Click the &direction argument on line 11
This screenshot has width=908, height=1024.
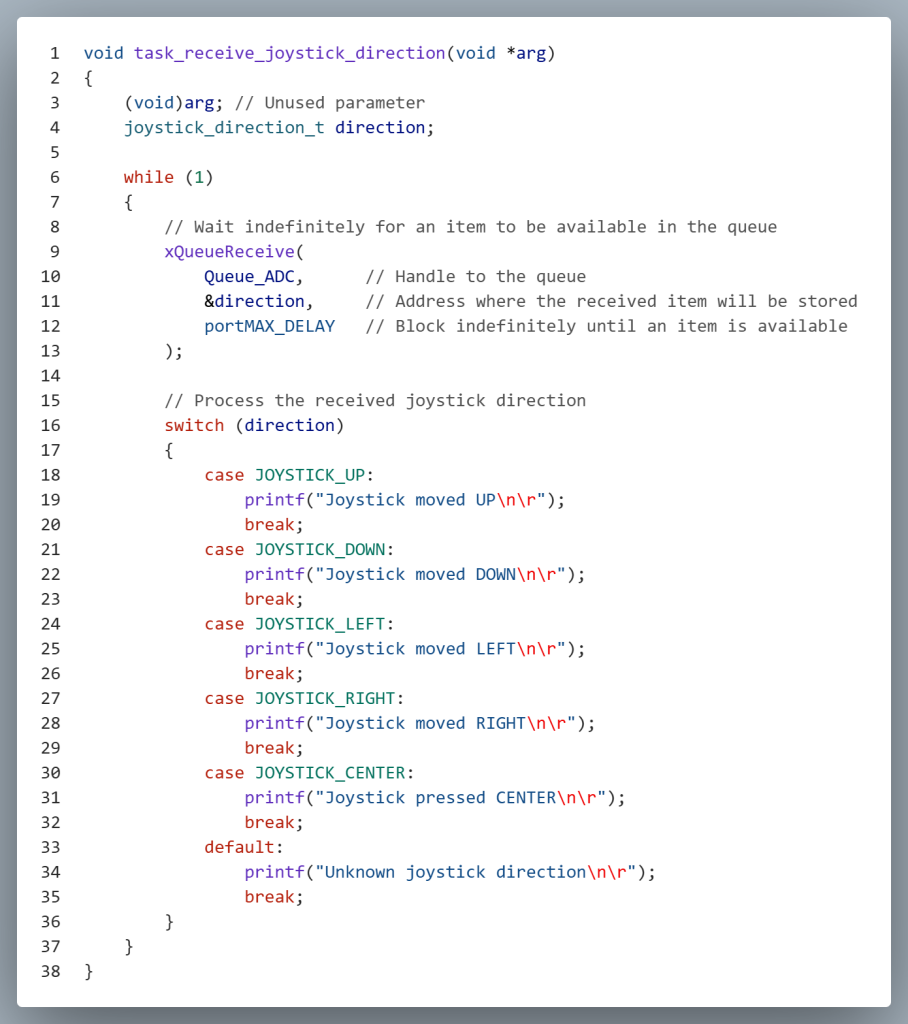coord(258,301)
